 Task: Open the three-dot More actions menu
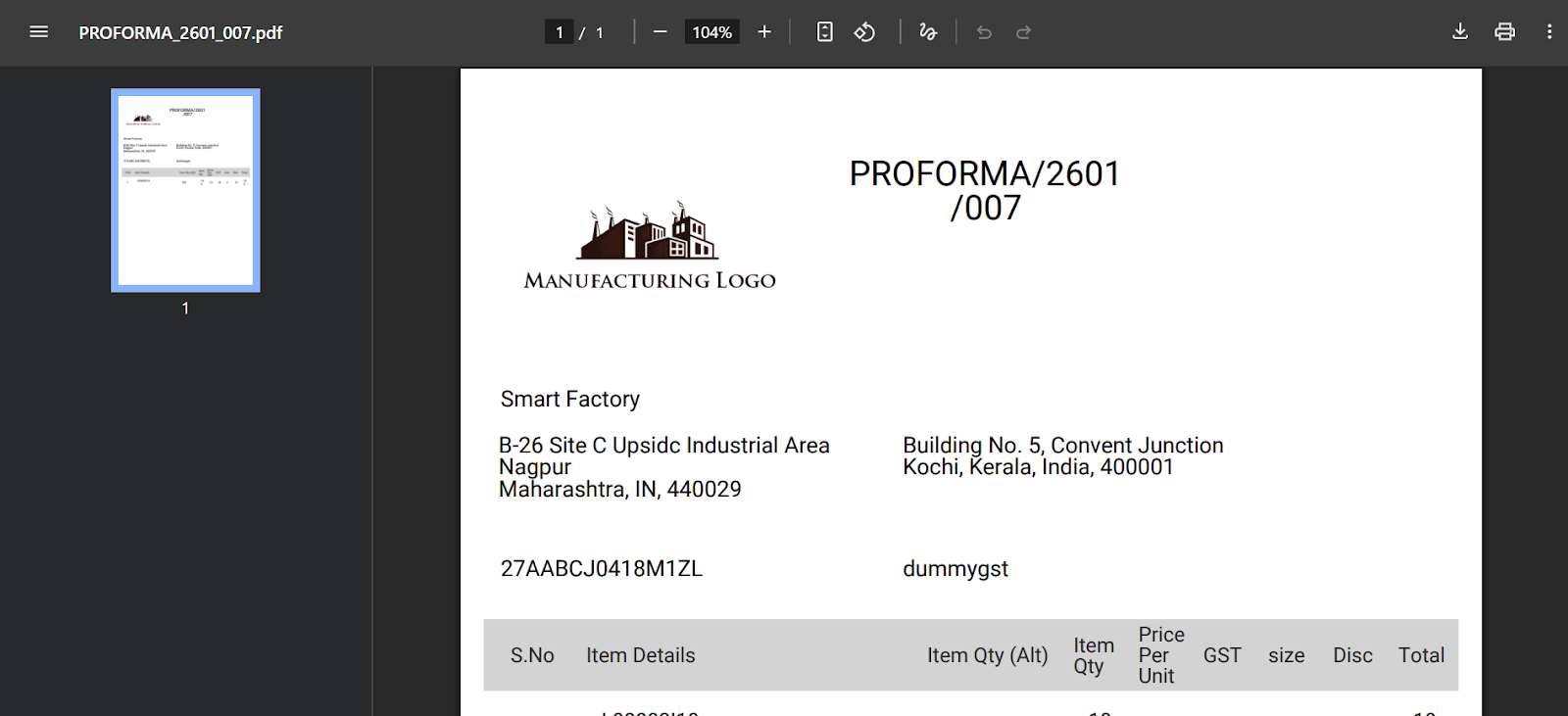pyautogui.click(x=1549, y=32)
